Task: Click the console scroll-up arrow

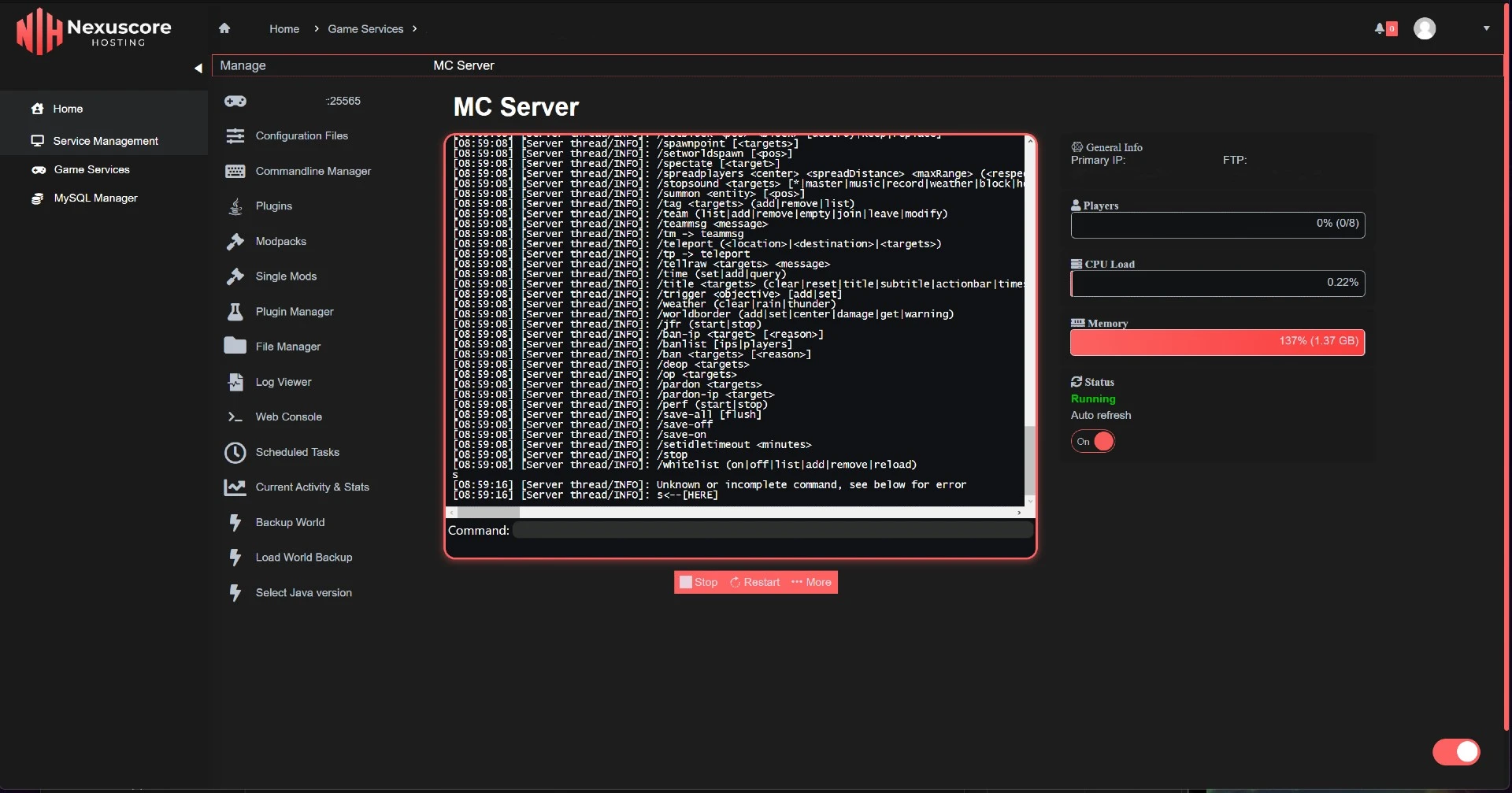Action: point(1029,140)
